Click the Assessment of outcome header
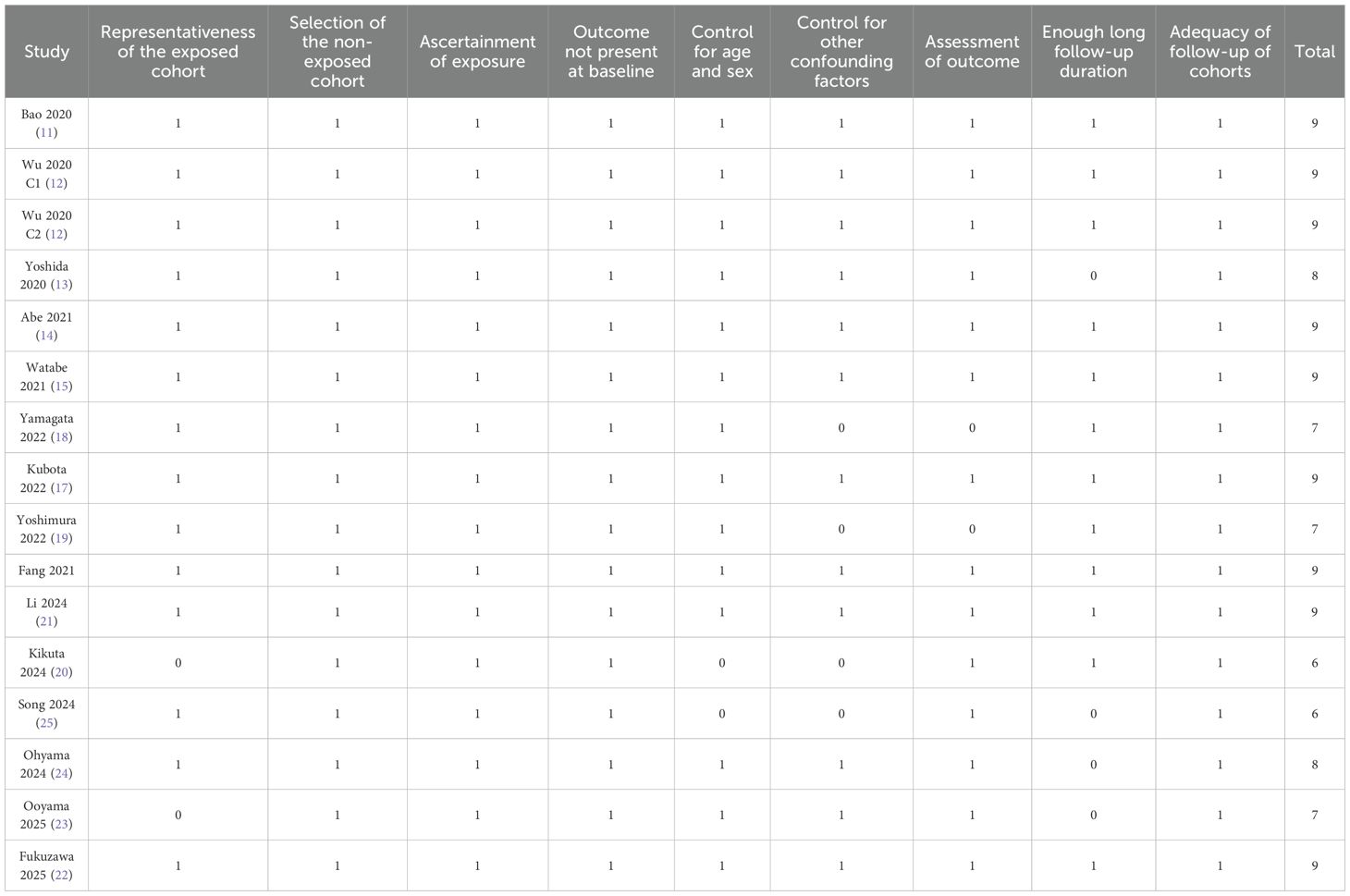The height and width of the screenshot is (896, 1350). [x=972, y=52]
